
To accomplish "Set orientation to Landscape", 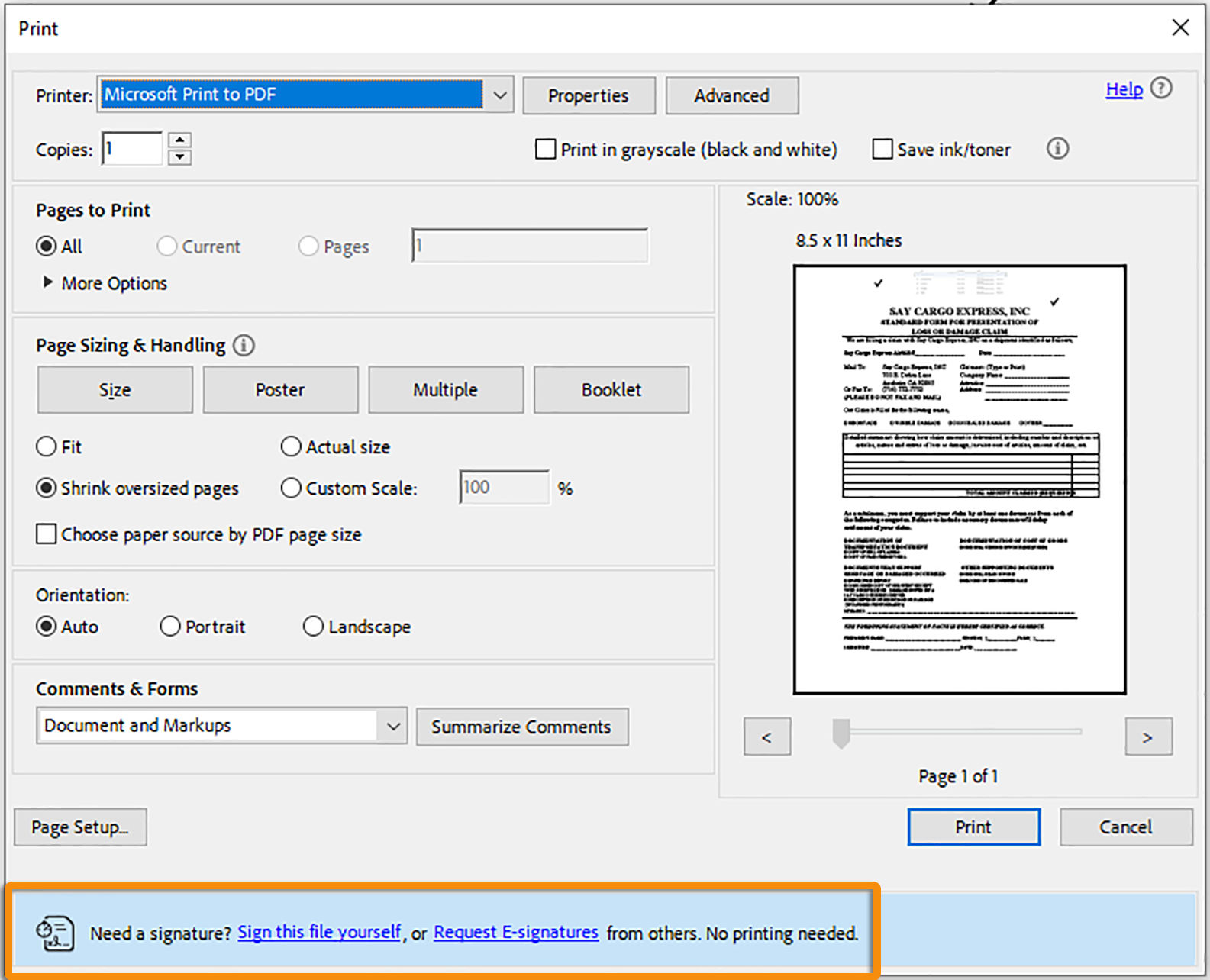I will click(313, 627).
